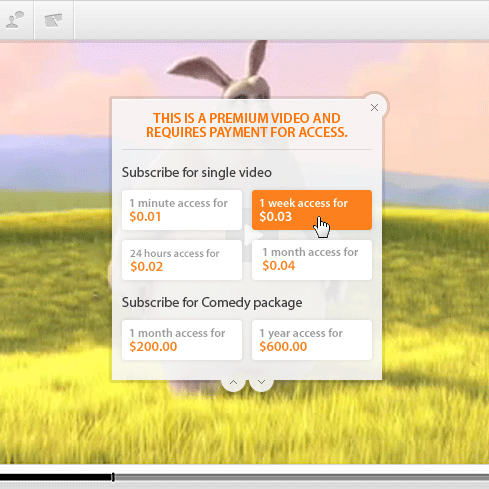Click the 'Subscribe for Comedy package' heading
Image resolution: width=489 pixels, height=489 pixels.
pos(212,302)
